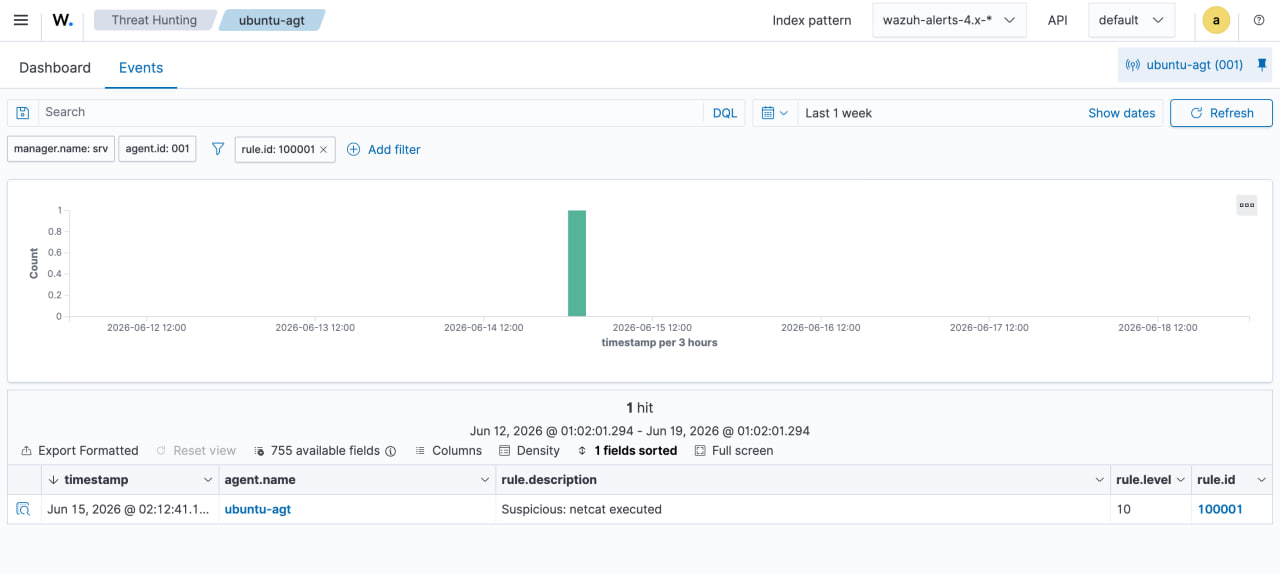Click the agent.id: 001 filter pill
The width and height of the screenshot is (1280, 574).
click(157, 149)
